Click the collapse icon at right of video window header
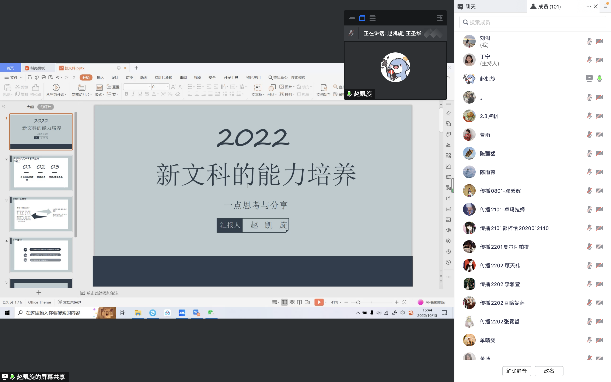 pos(440,18)
